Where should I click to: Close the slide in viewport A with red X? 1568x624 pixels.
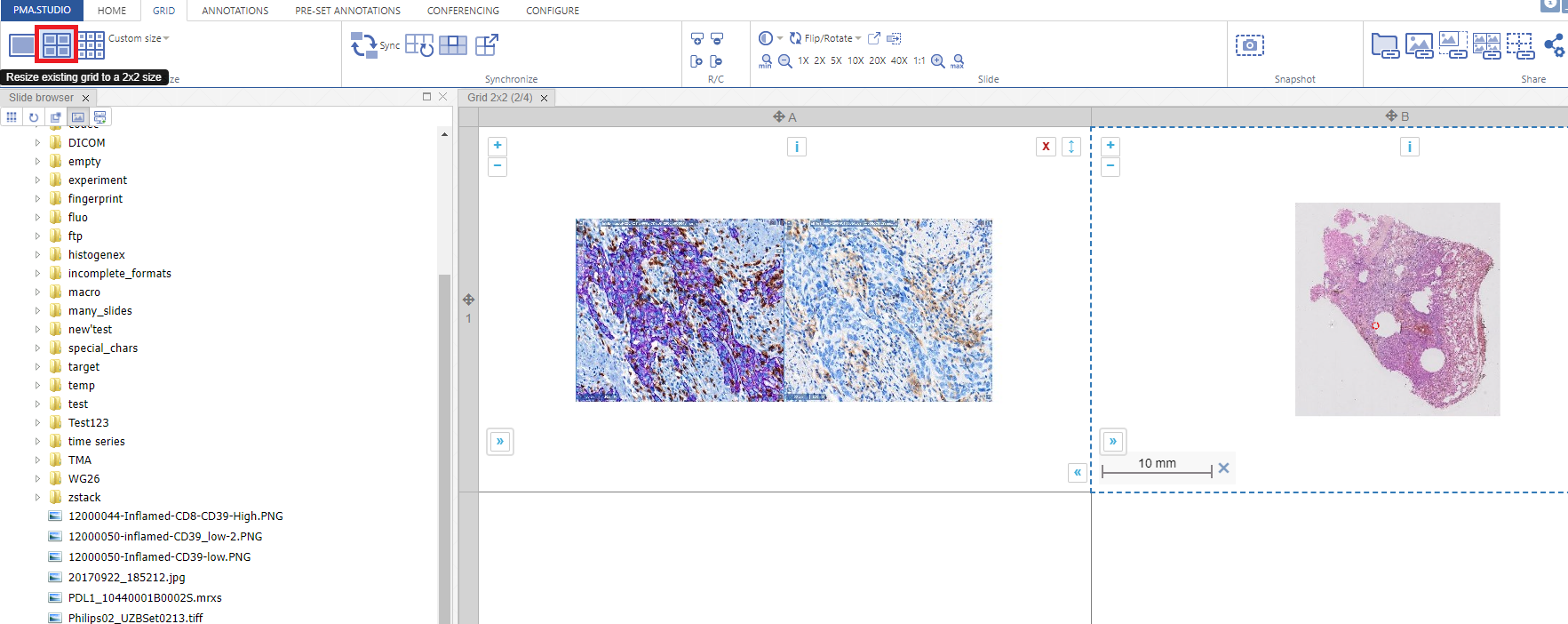point(1046,147)
